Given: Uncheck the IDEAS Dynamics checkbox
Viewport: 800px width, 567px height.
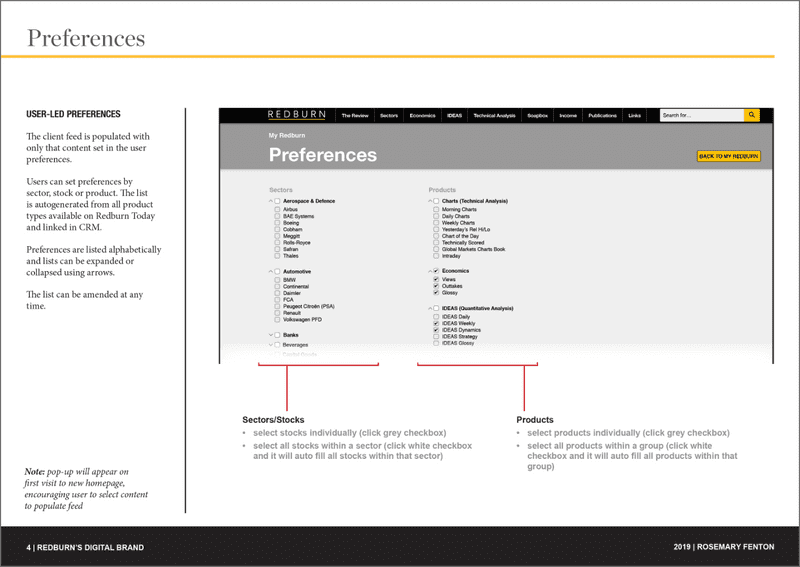Looking at the screenshot, I should [436, 330].
